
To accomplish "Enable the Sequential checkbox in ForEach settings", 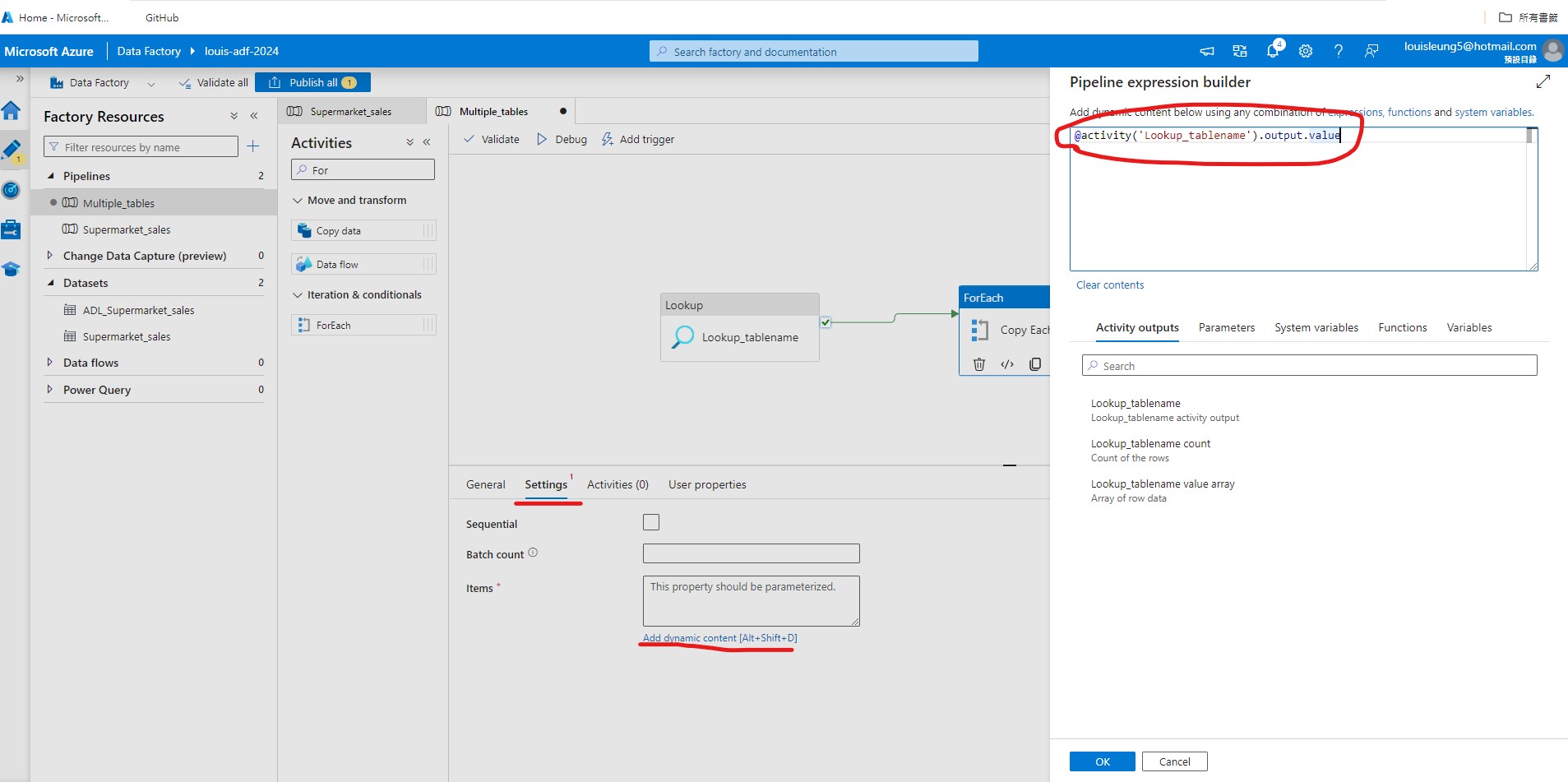I will point(650,521).
